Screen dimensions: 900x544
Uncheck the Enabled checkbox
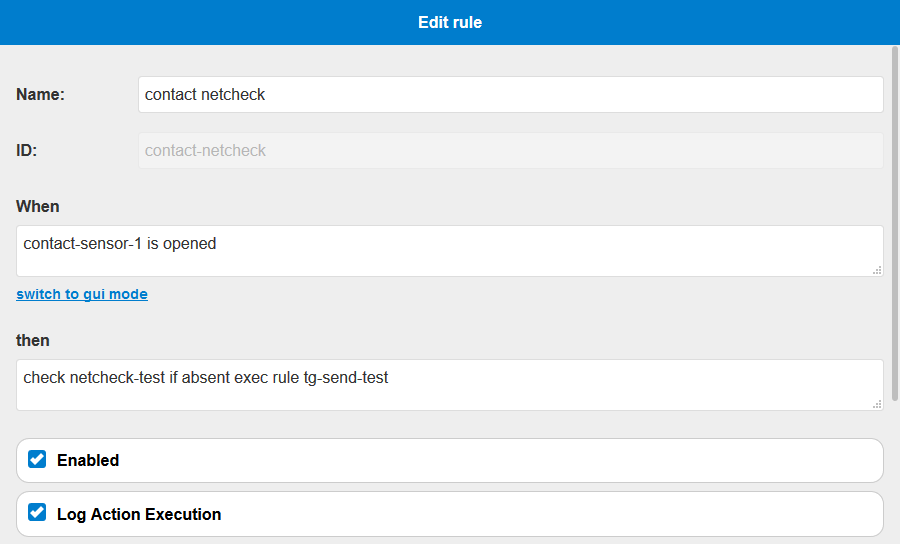37,460
